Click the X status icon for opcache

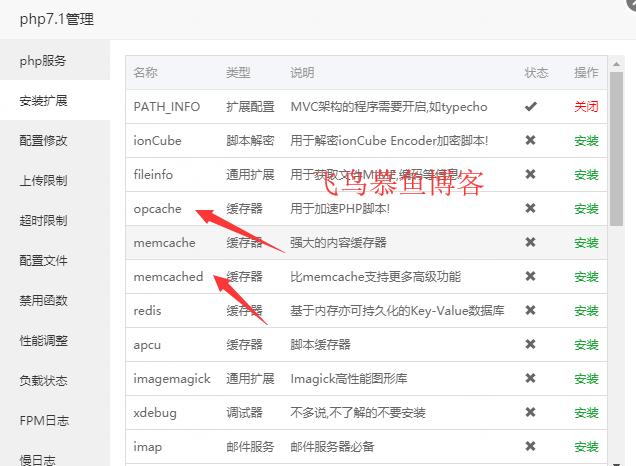pos(530,208)
